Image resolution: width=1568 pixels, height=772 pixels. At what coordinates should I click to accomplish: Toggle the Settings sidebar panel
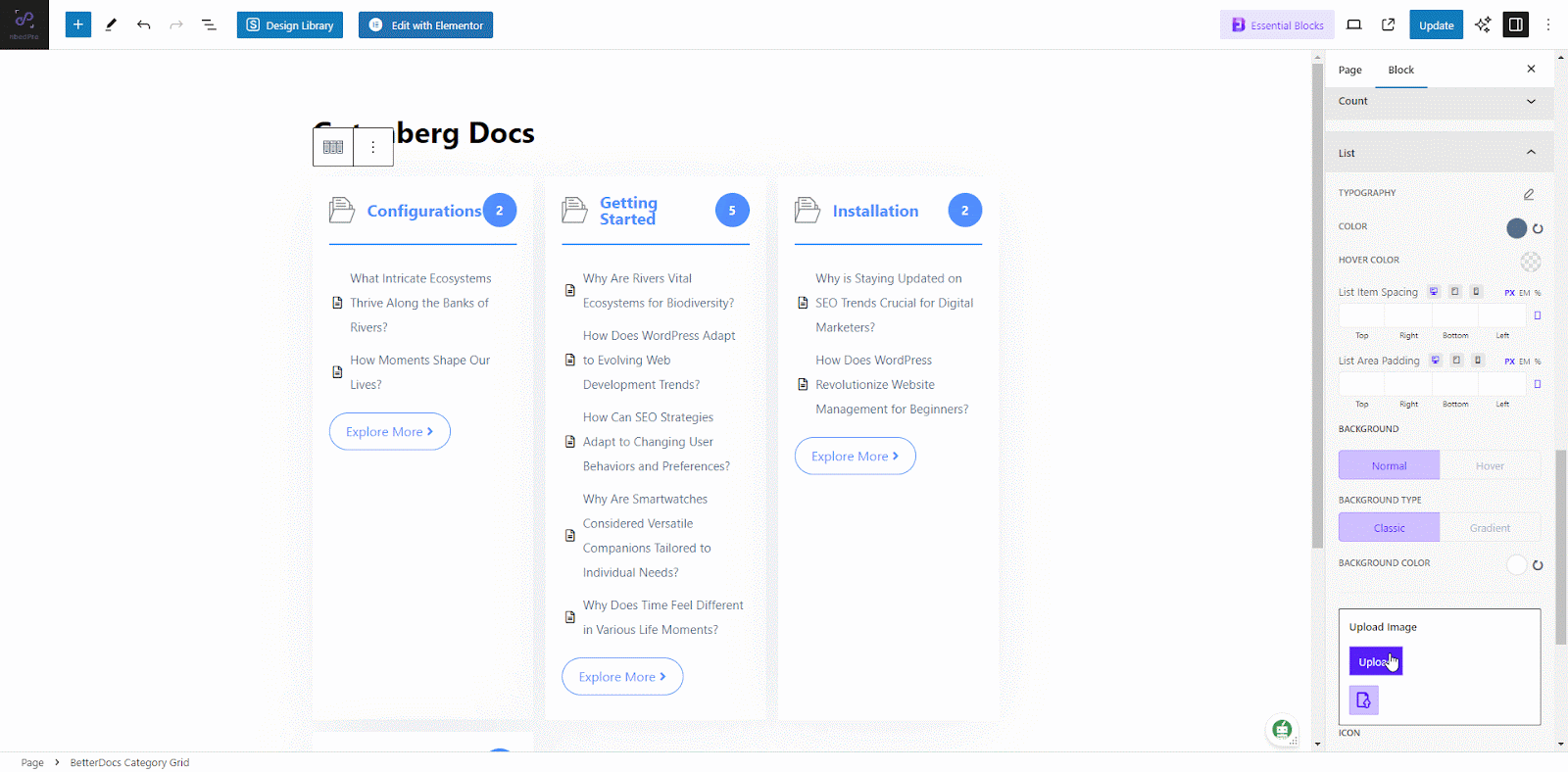point(1515,24)
